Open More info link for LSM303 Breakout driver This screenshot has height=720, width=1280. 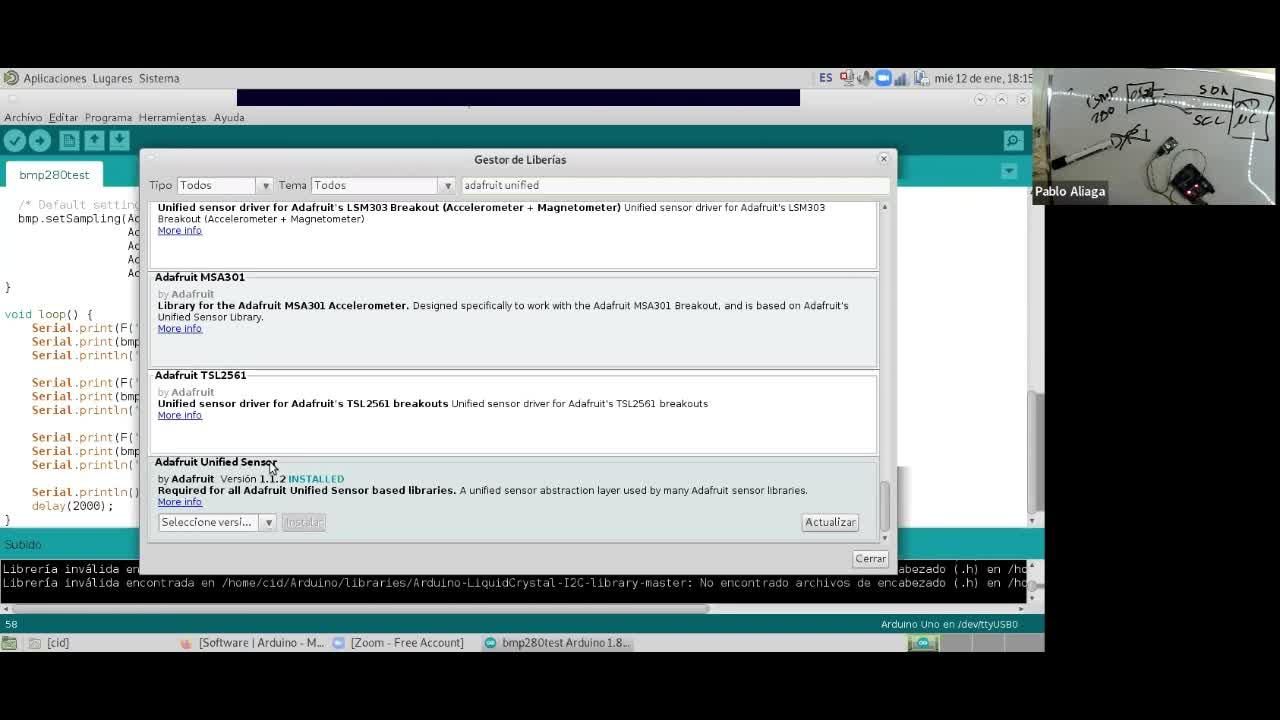[x=179, y=231]
